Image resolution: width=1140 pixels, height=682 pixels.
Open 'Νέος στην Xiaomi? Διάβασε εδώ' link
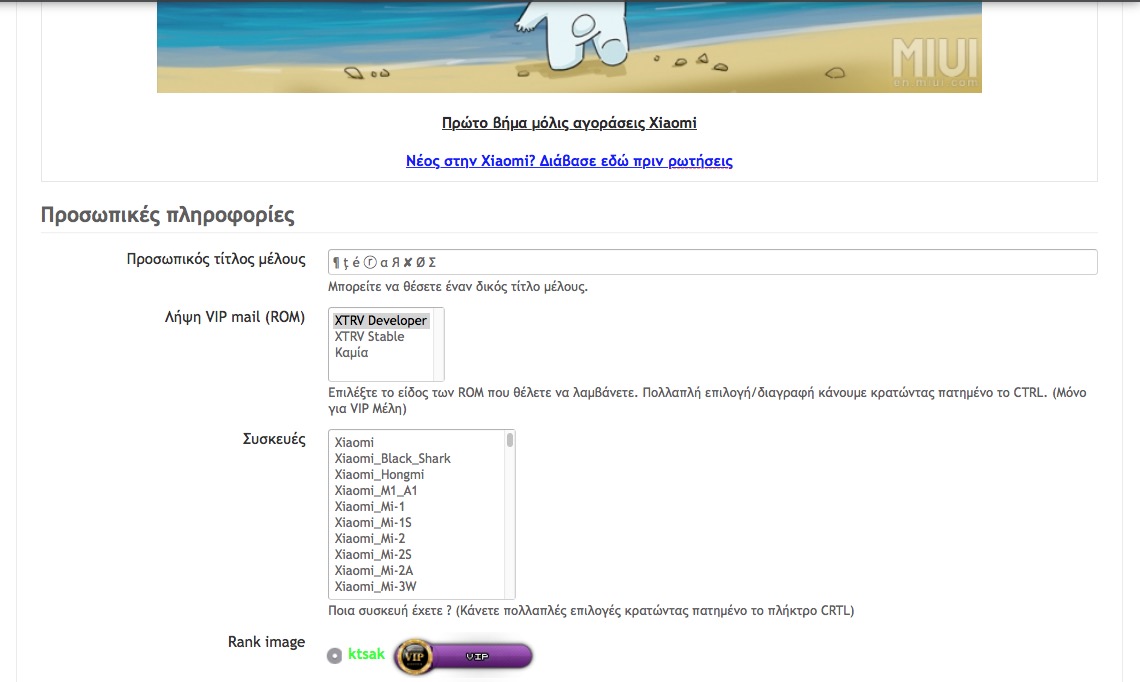(x=569, y=161)
